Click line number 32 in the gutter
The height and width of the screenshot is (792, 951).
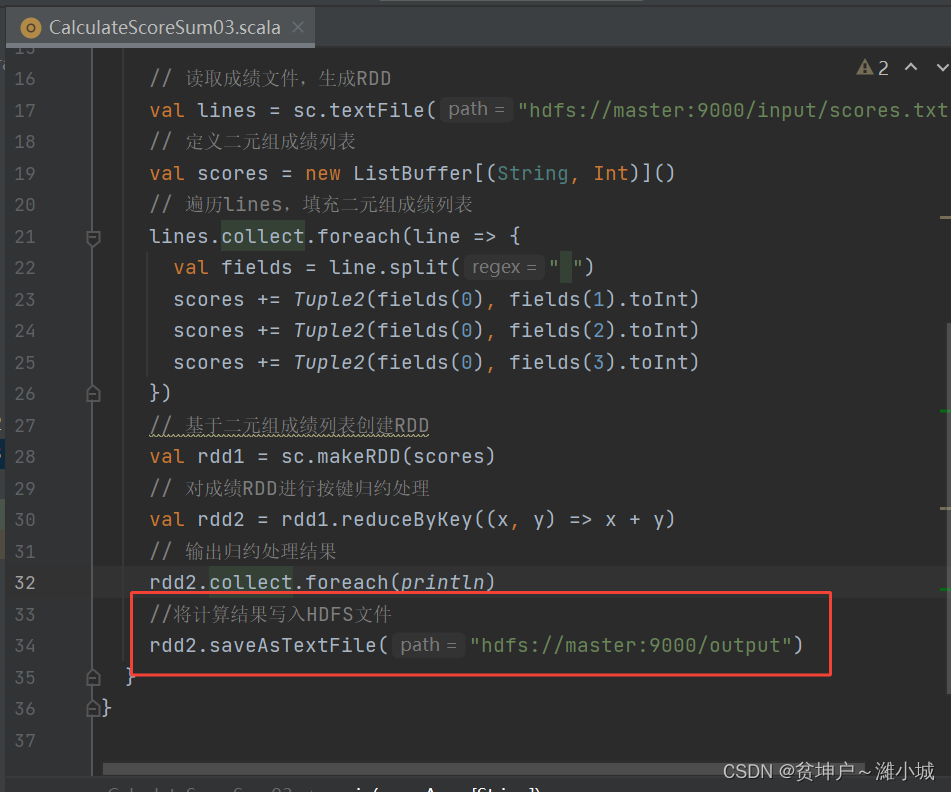pyautogui.click(x=25, y=583)
